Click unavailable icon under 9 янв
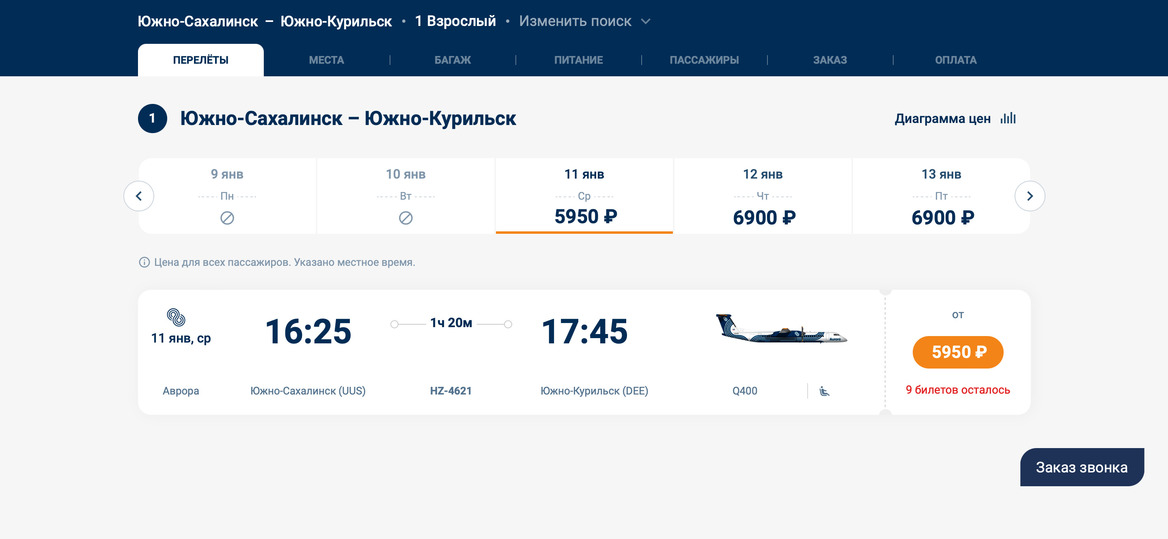The image size is (1168, 539). [227, 218]
